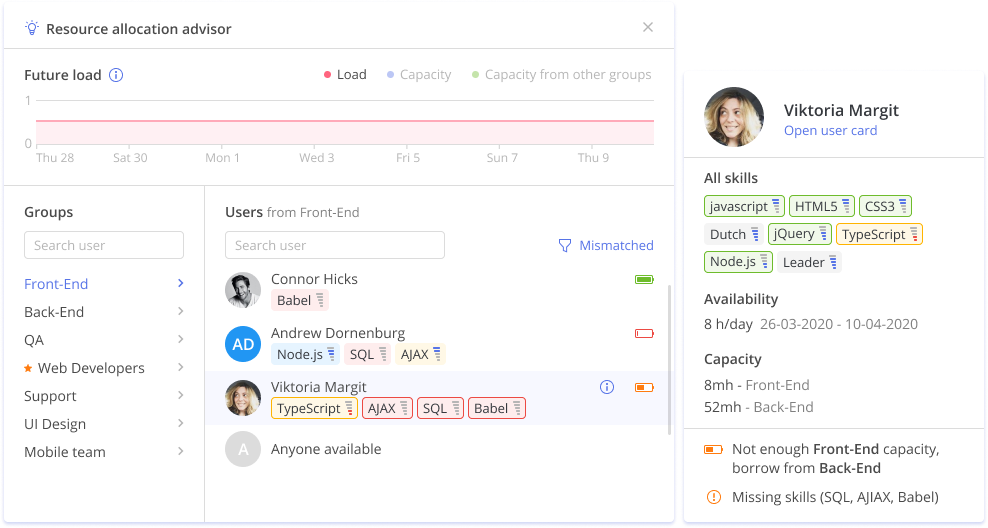This screenshot has width=988, height=528.
Task: Click the lightbulb icon in advisor header
Action: click(x=32, y=29)
